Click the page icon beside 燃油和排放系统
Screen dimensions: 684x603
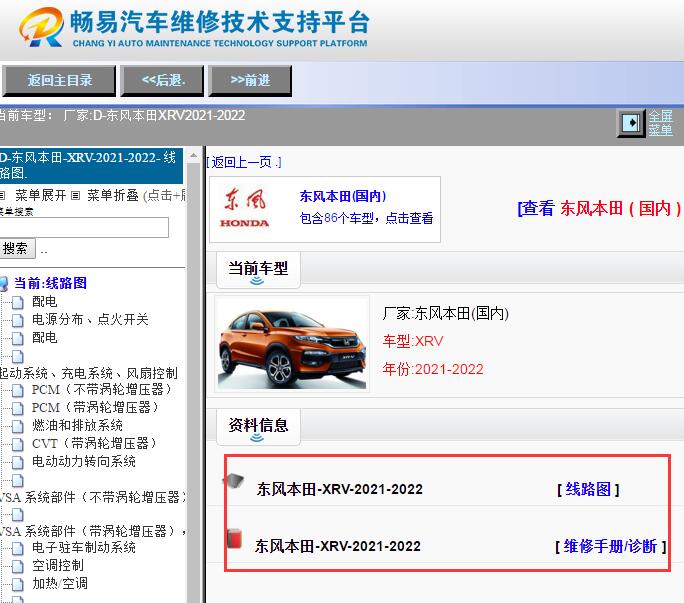pos(17,426)
